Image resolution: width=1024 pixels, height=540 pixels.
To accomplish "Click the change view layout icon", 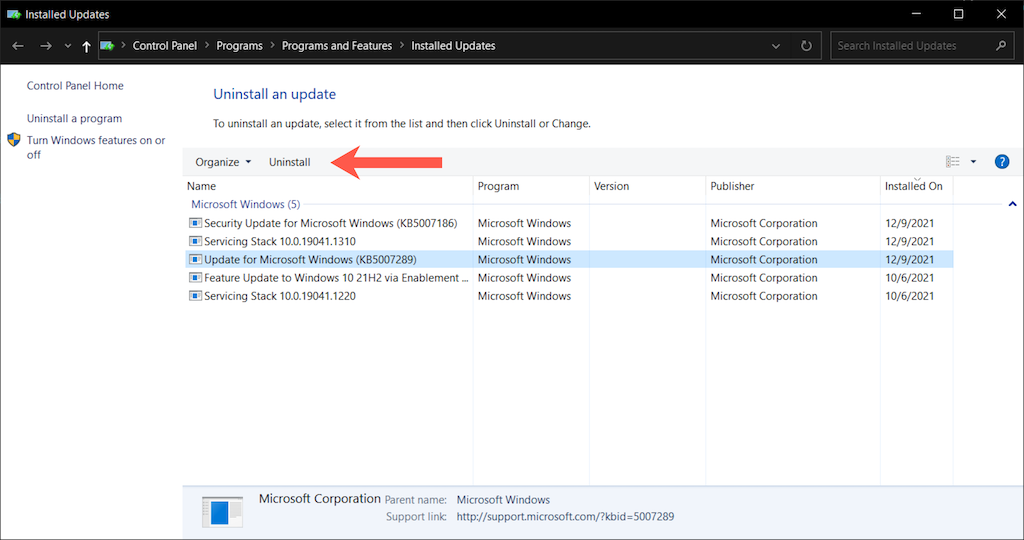I will click(x=952, y=162).
